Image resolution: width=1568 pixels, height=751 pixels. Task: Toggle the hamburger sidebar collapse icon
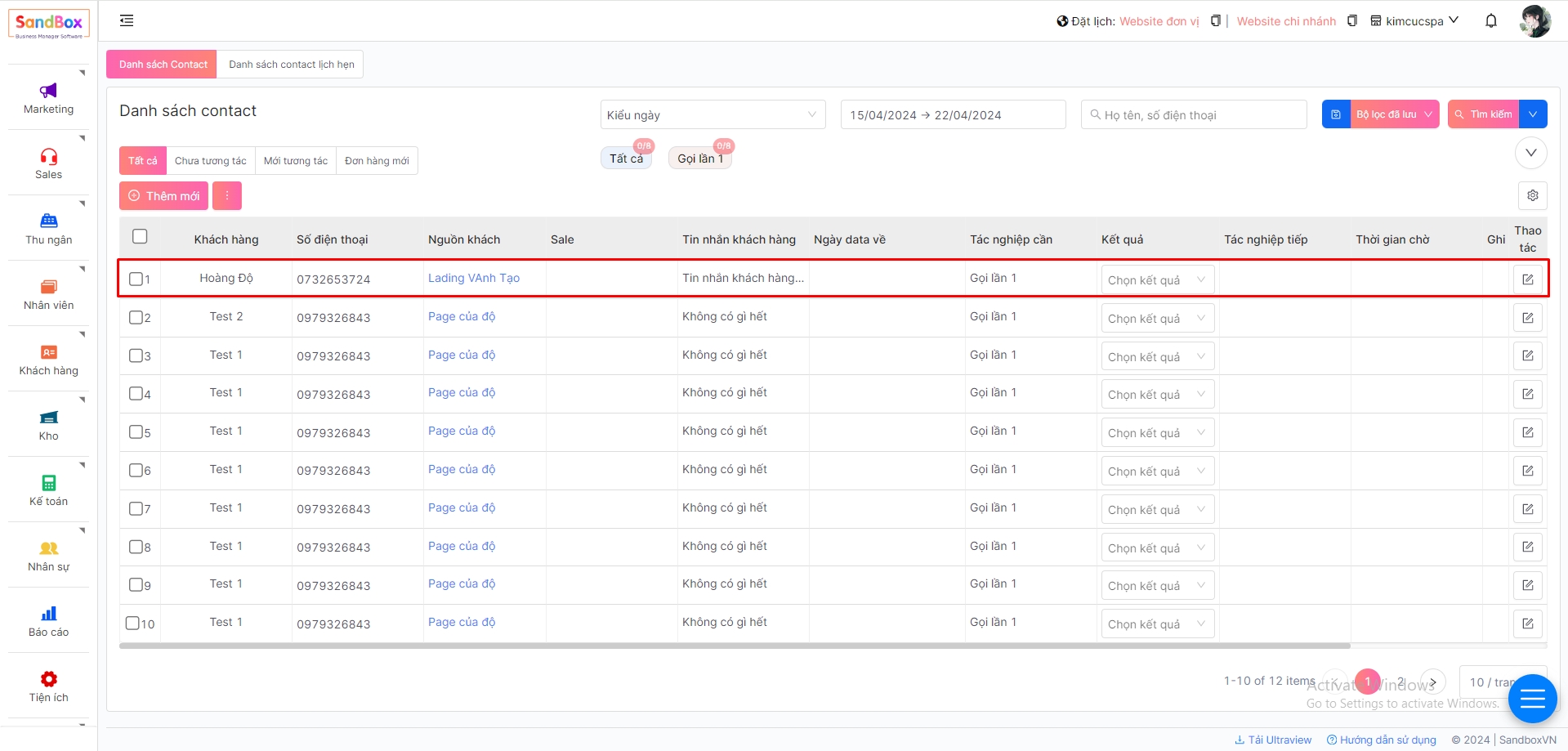pyautogui.click(x=127, y=21)
